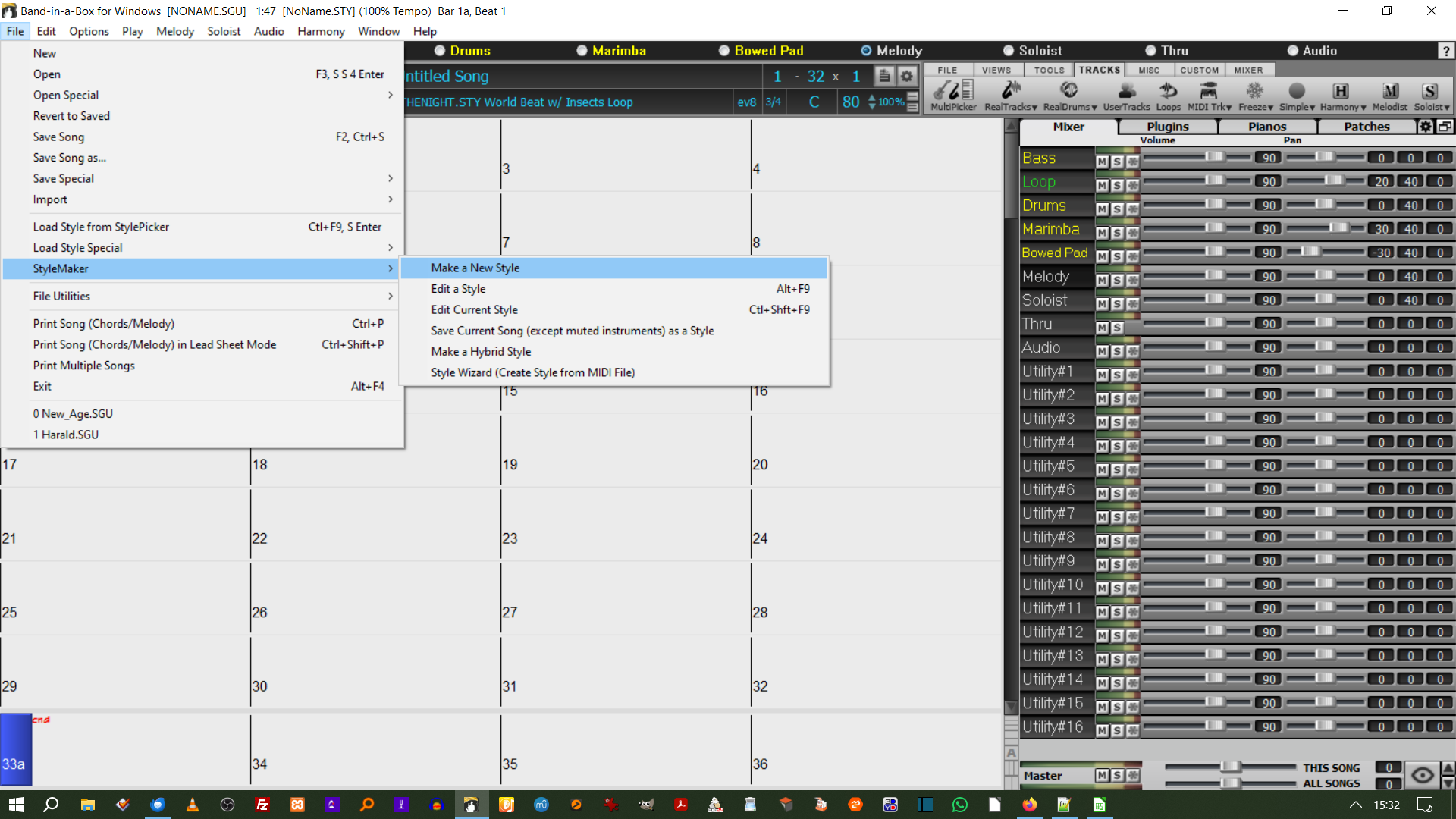Screen dimensions: 1456x819
Task: Select Make a Hybrid Style
Action: click(x=613, y=351)
